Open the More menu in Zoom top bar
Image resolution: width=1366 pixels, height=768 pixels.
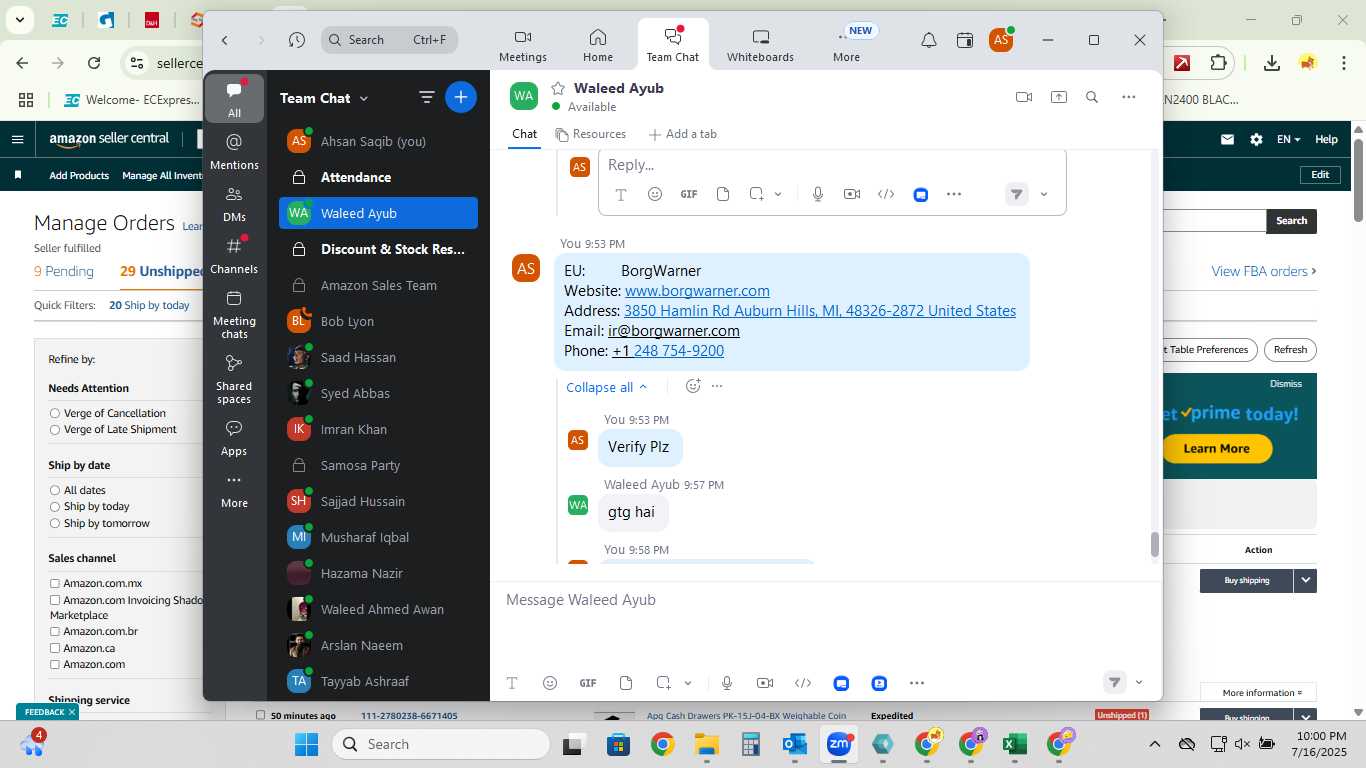click(x=846, y=46)
